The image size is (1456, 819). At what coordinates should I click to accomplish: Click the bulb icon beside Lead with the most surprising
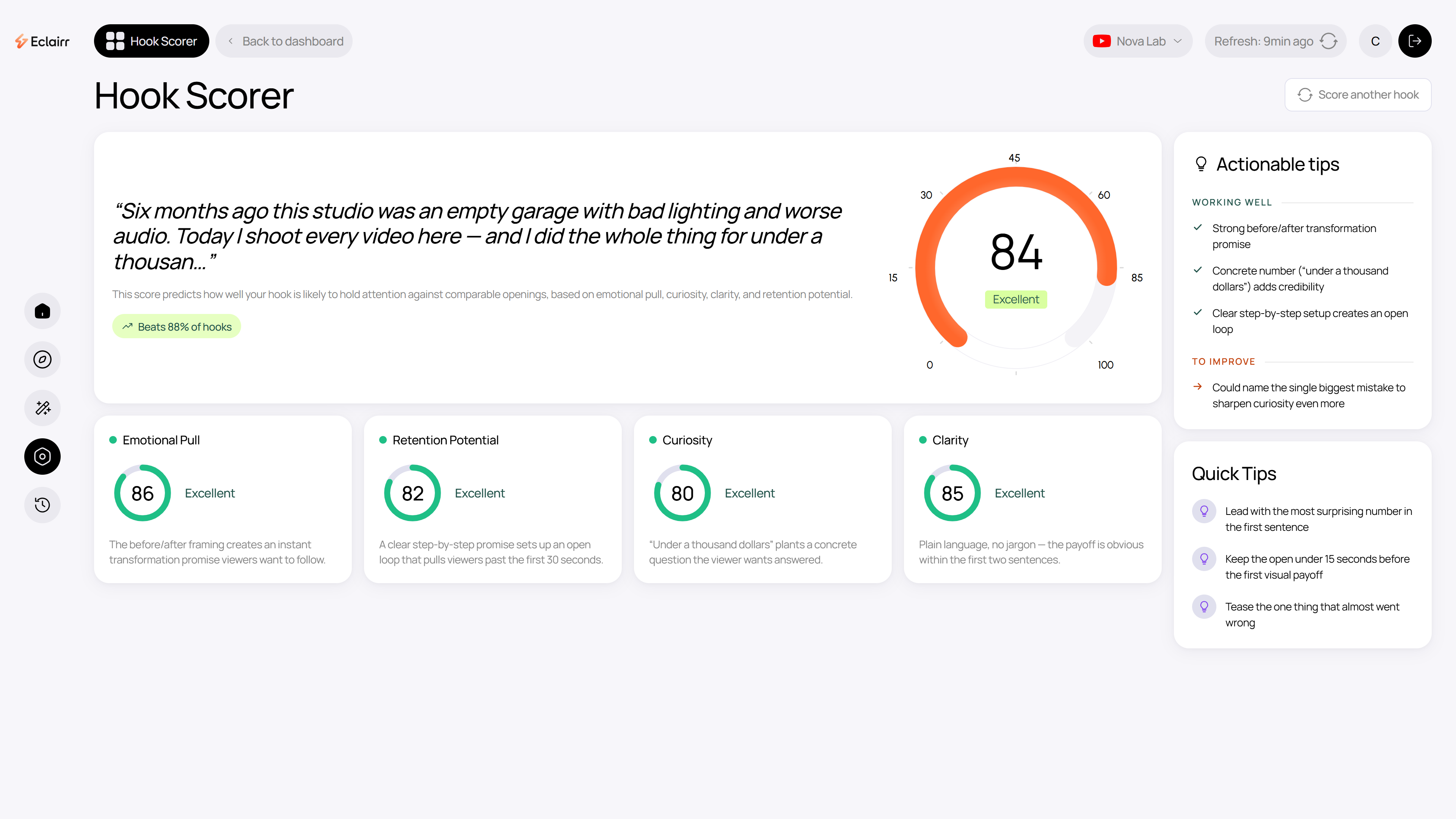(x=1204, y=511)
